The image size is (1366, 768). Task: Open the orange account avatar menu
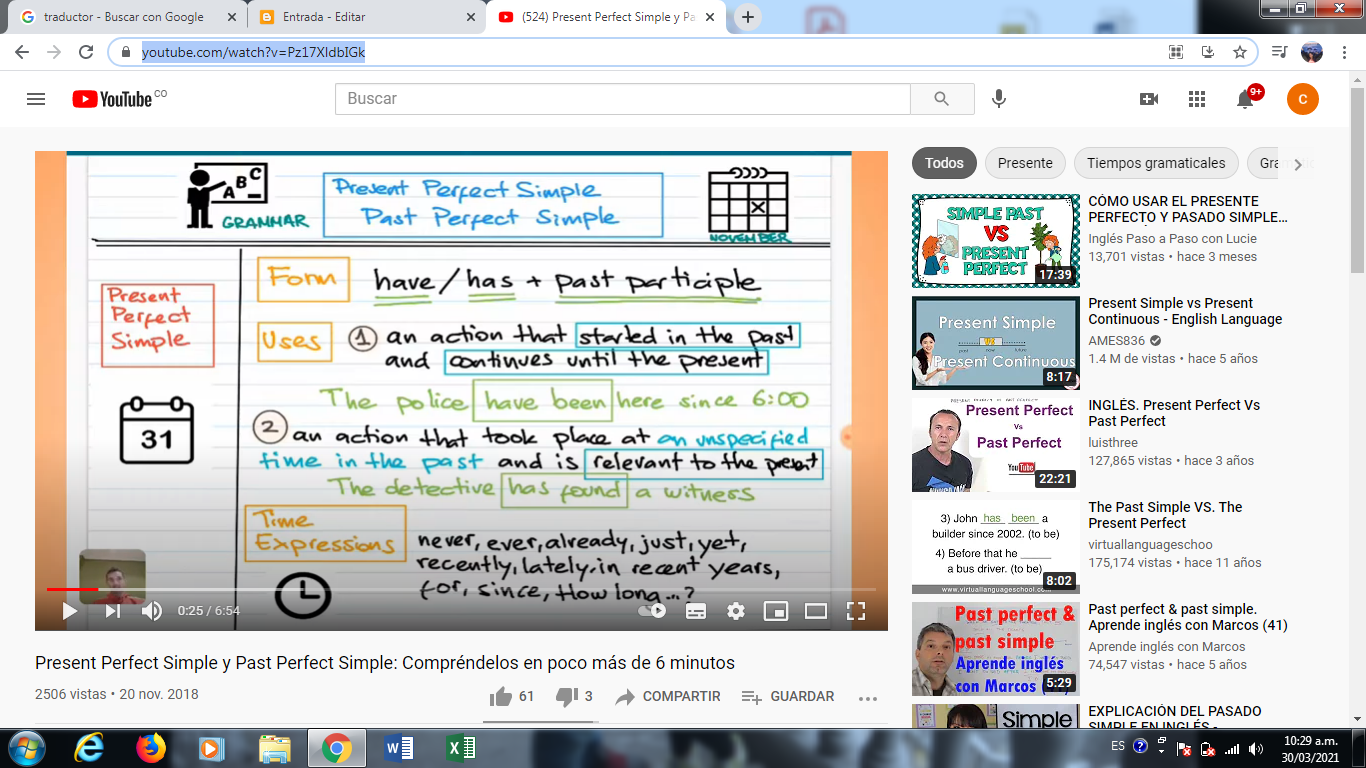pyautogui.click(x=1303, y=99)
